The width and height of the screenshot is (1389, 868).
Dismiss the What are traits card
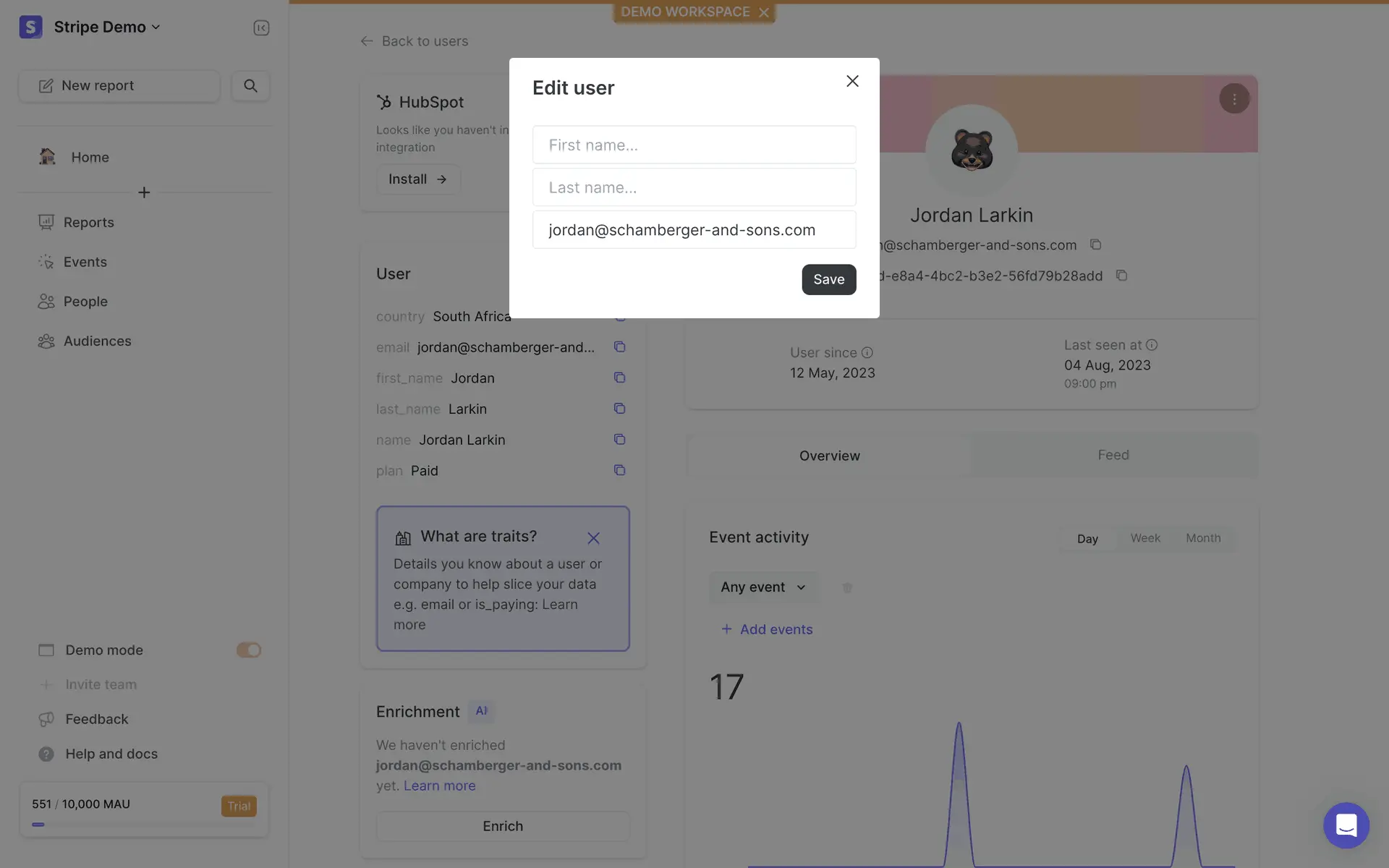[x=593, y=537]
